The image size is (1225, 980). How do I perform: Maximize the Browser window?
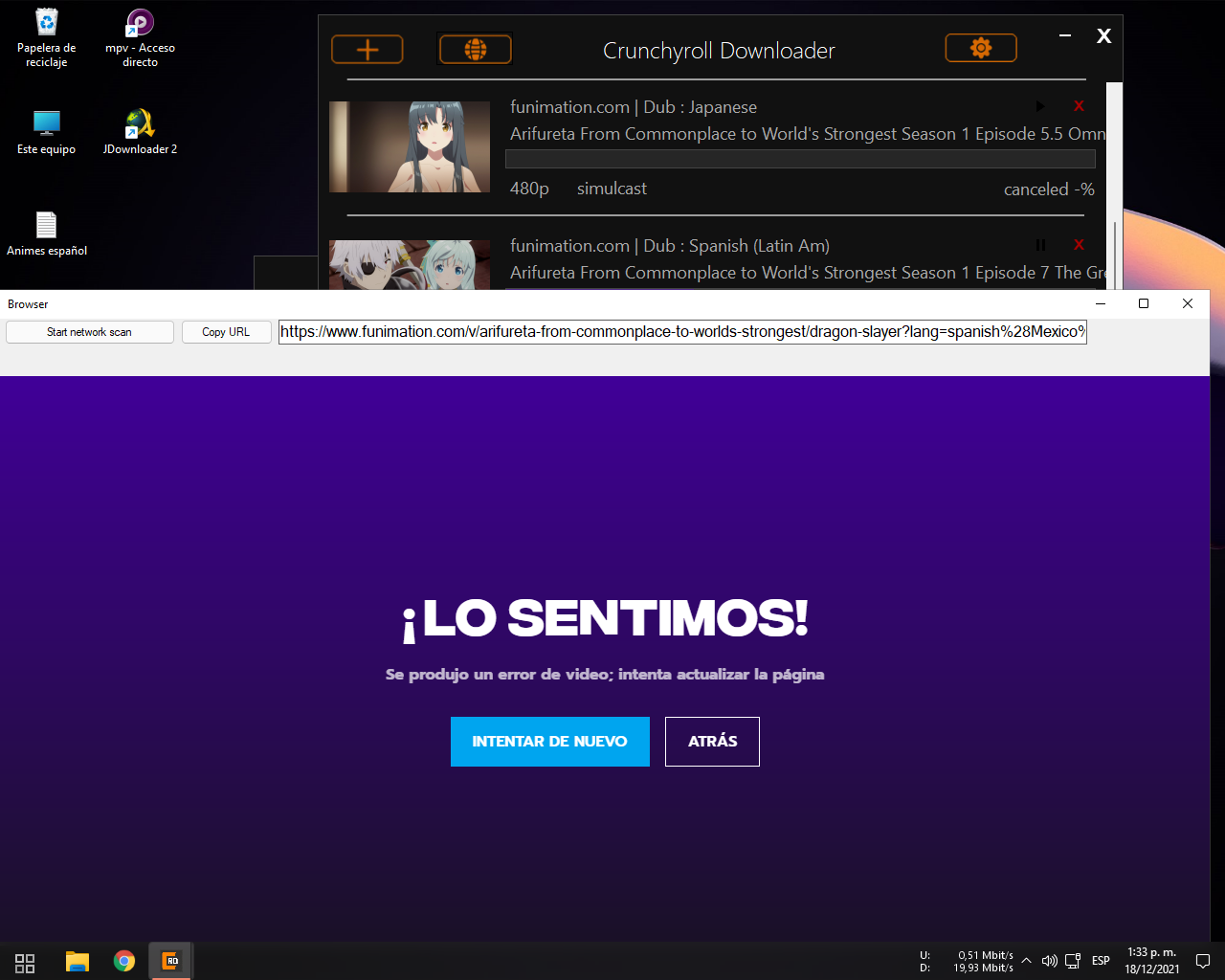1143,303
